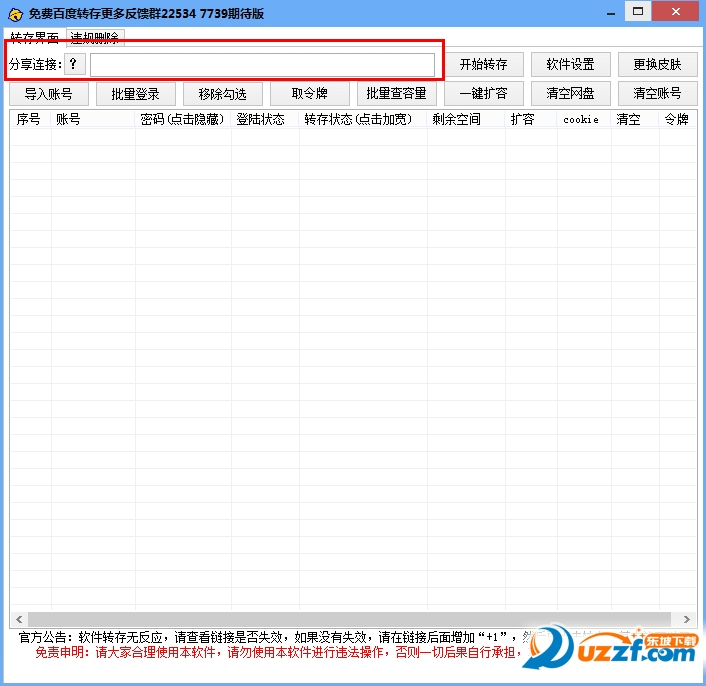This screenshot has width=706, height=686.
Task: Close the window with X button
Action: [675, 11]
